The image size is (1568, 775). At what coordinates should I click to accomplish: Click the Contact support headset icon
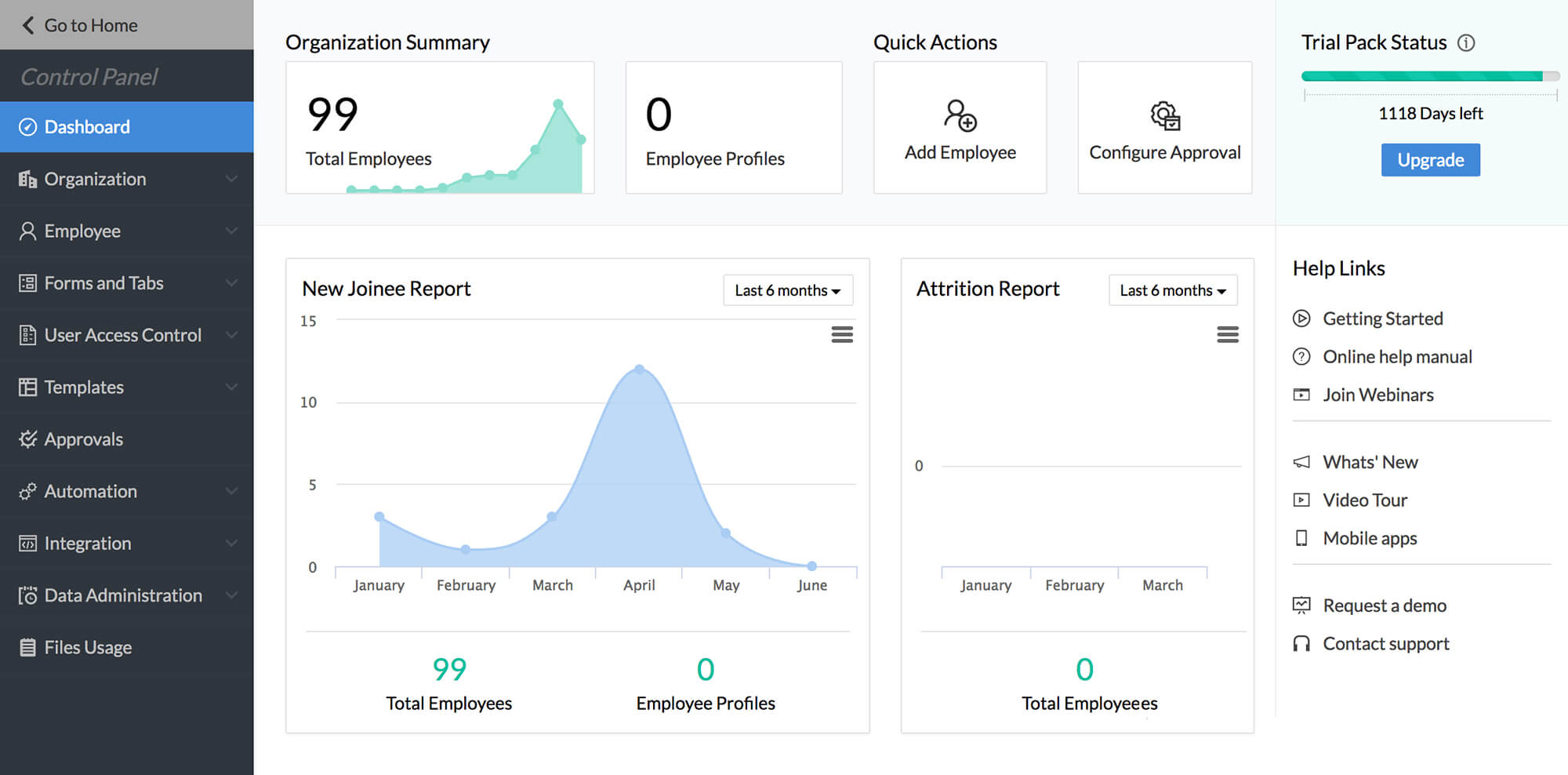tap(1301, 644)
